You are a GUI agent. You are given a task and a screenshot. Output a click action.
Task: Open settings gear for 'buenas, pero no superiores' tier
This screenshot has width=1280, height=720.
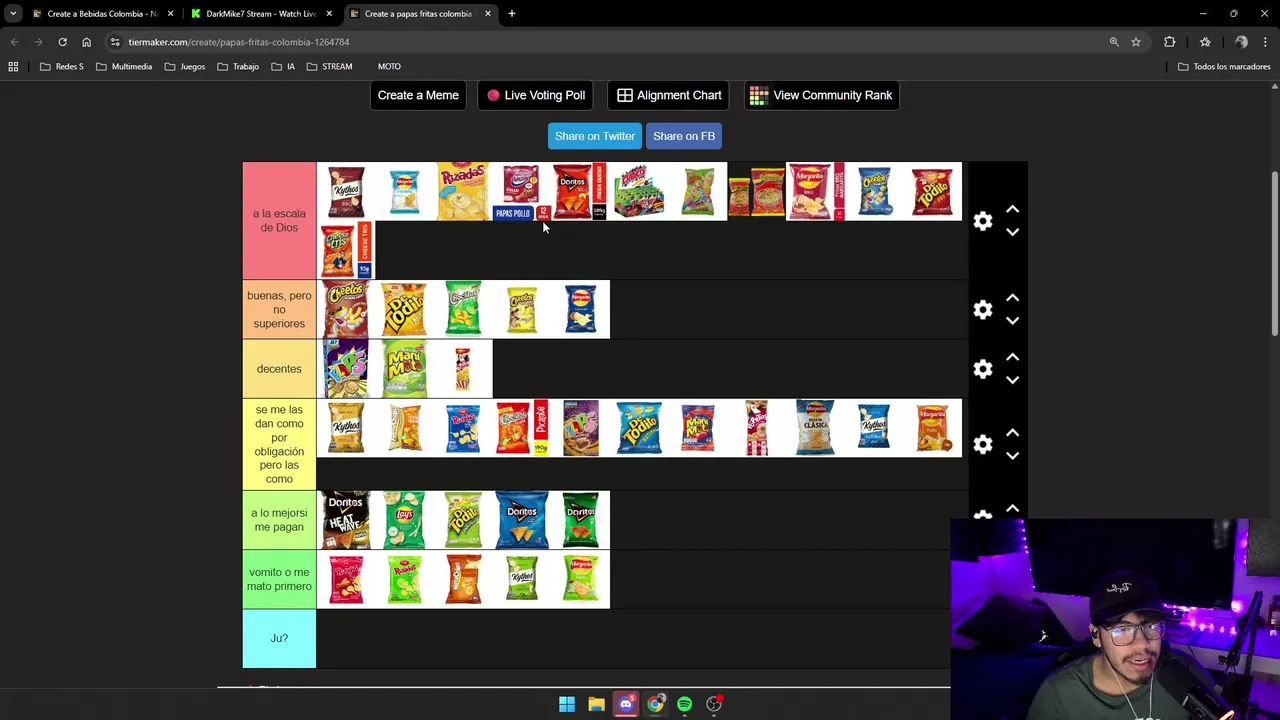(983, 310)
